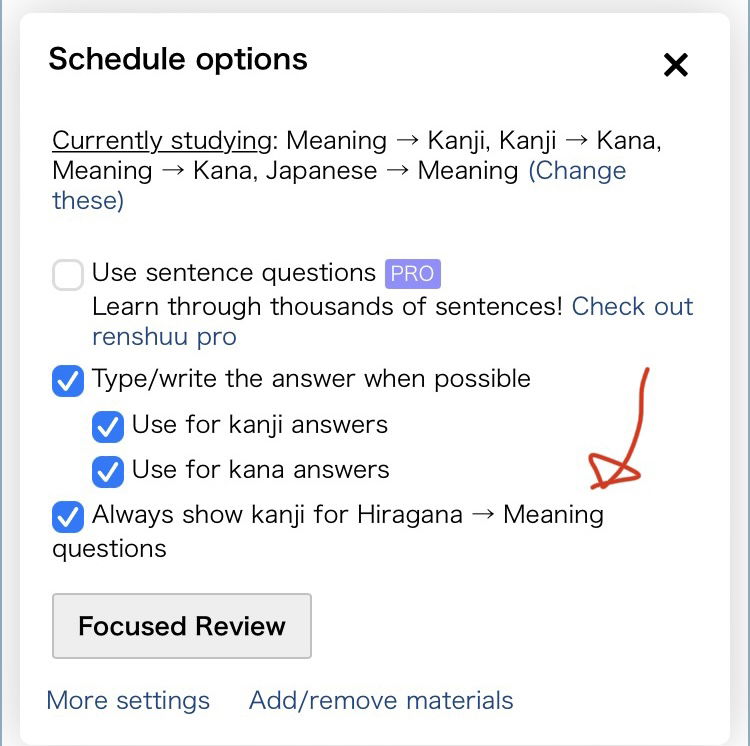Click the Use sentence questions label text
The image size is (750, 746).
pos(234,273)
